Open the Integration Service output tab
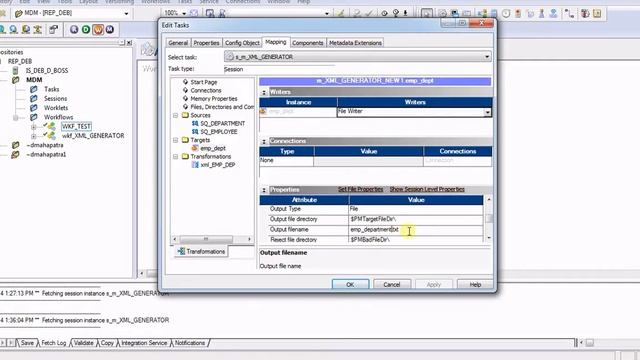 pos(144,343)
